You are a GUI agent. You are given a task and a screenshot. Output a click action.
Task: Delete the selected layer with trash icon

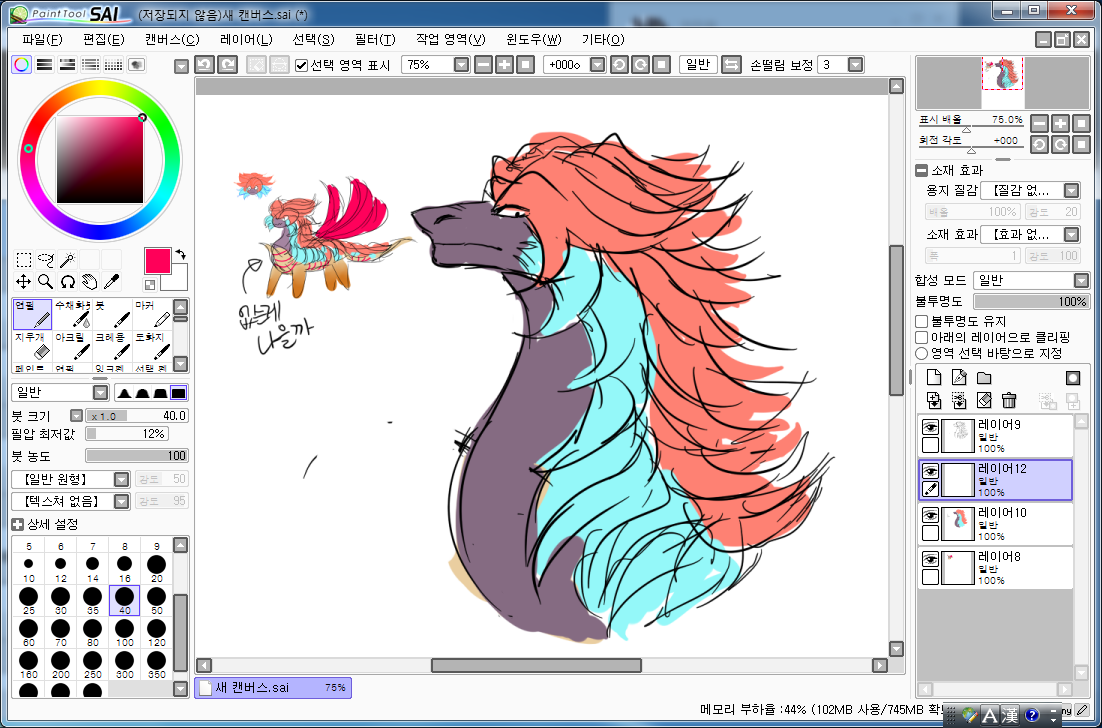coord(1009,401)
